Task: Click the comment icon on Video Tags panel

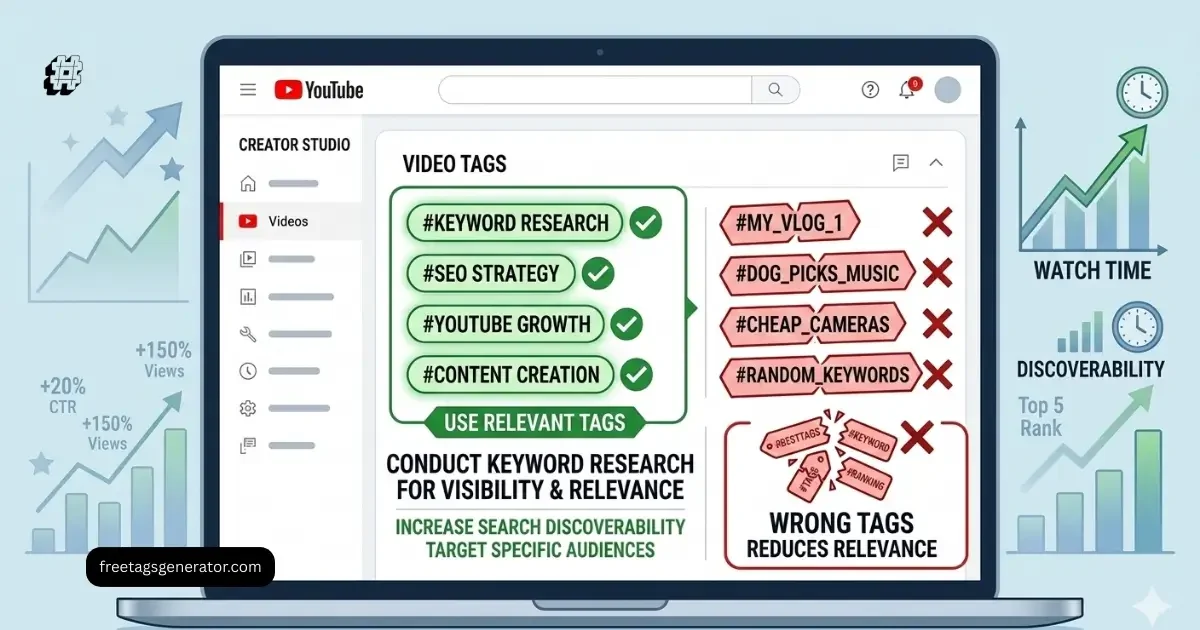Action: (x=902, y=162)
